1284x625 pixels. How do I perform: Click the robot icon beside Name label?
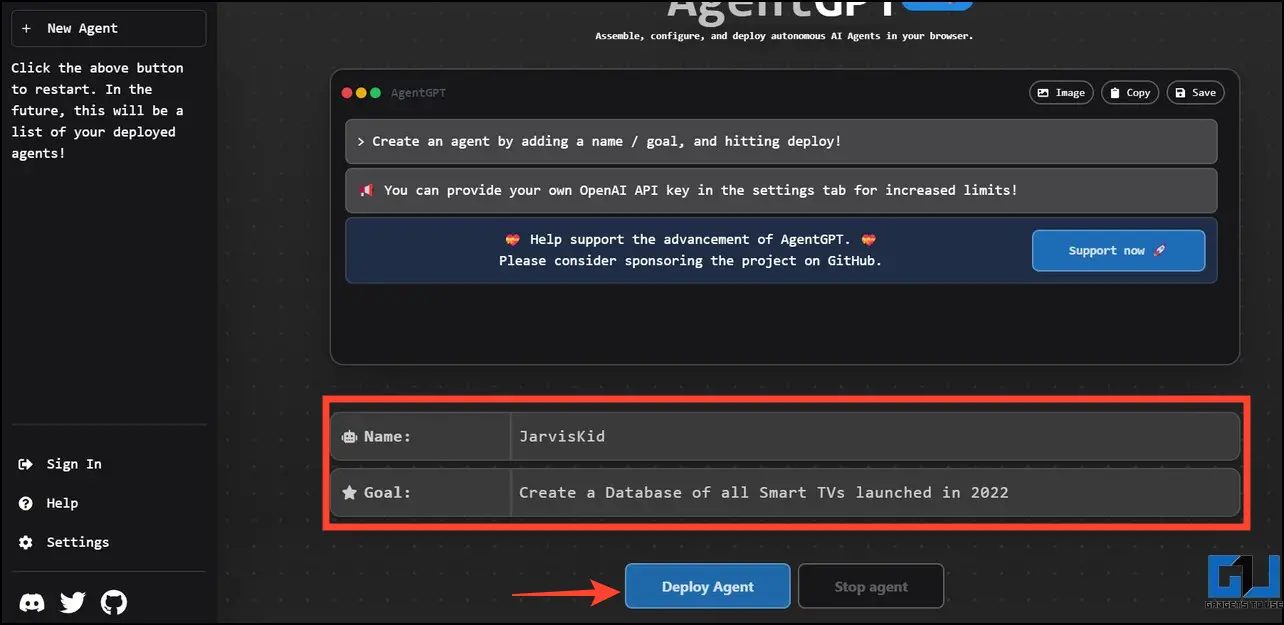click(x=349, y=436)
